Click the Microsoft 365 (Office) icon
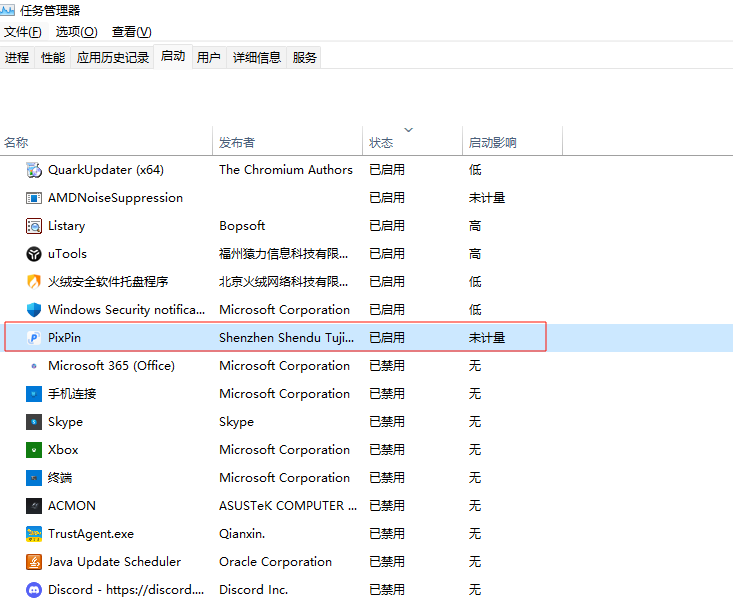This screenshot has height=600, width=733. pos(34,366)
